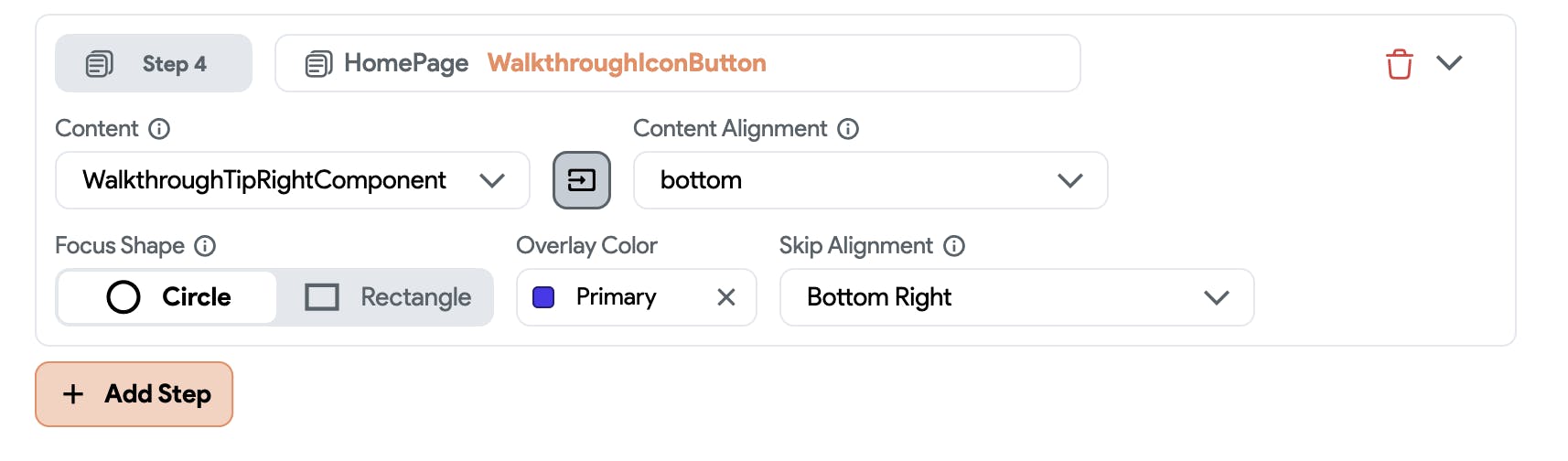Clear the Primary overlay color with X
The image size is (1568, 461).
coord(726,297)
